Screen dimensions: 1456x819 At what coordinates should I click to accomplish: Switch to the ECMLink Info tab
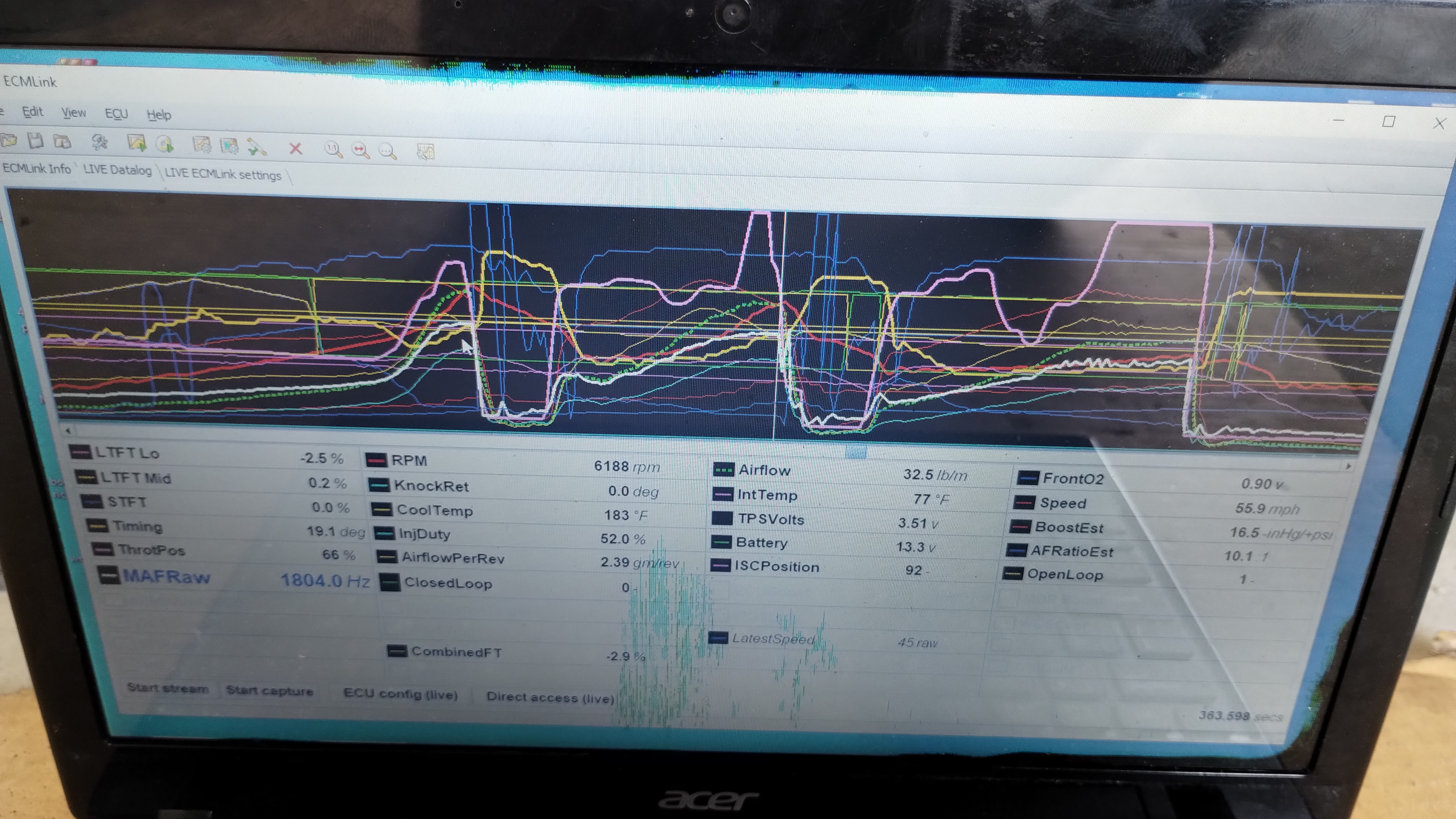pyautogui.click(x=37, y=168)
